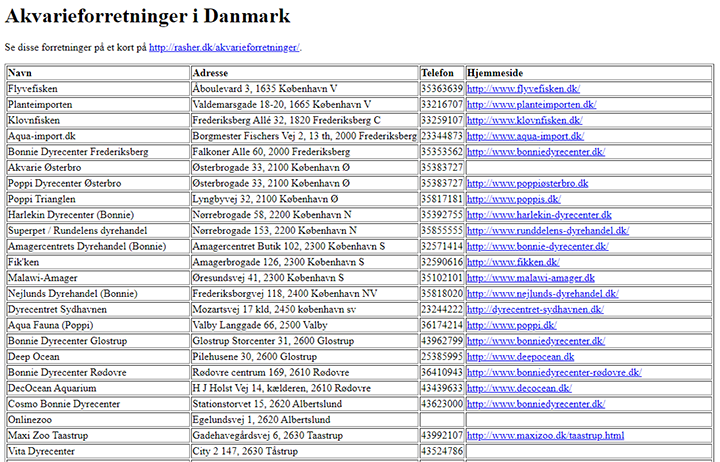
Task: Select the Flyvefisken name cell
Action: click(98, 89)
